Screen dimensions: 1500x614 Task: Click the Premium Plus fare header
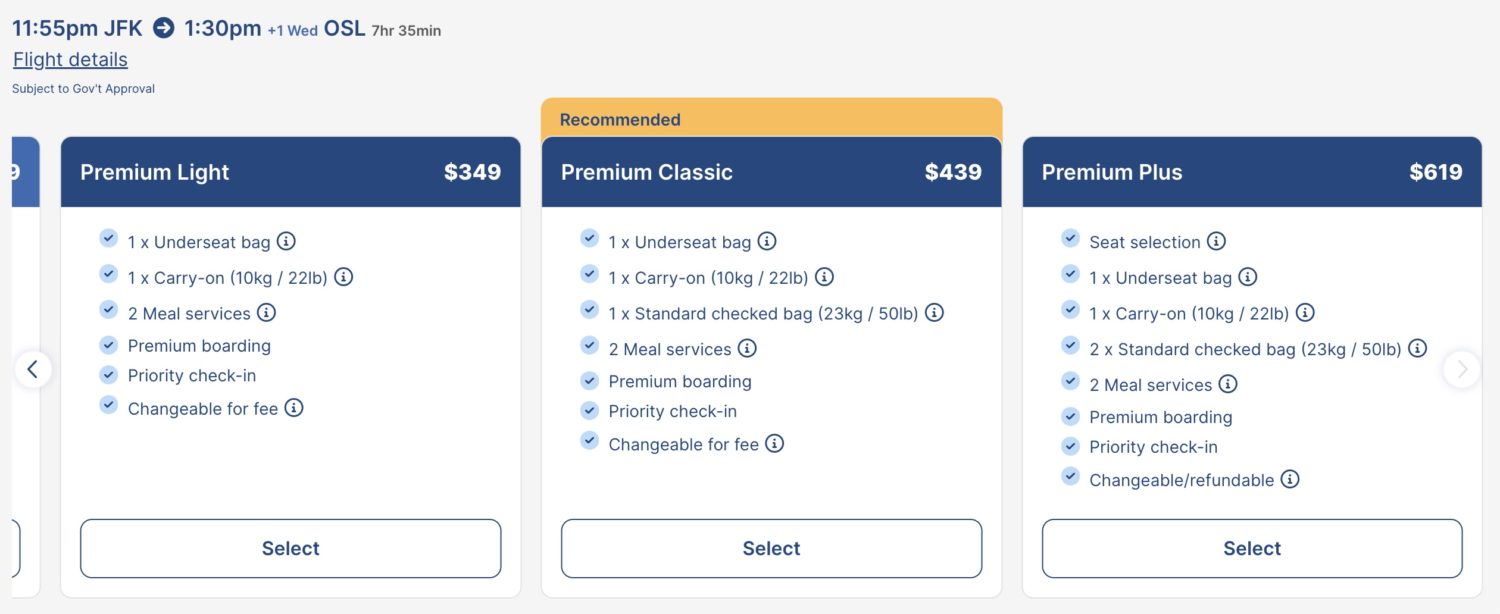click(x=1252, y=172)
